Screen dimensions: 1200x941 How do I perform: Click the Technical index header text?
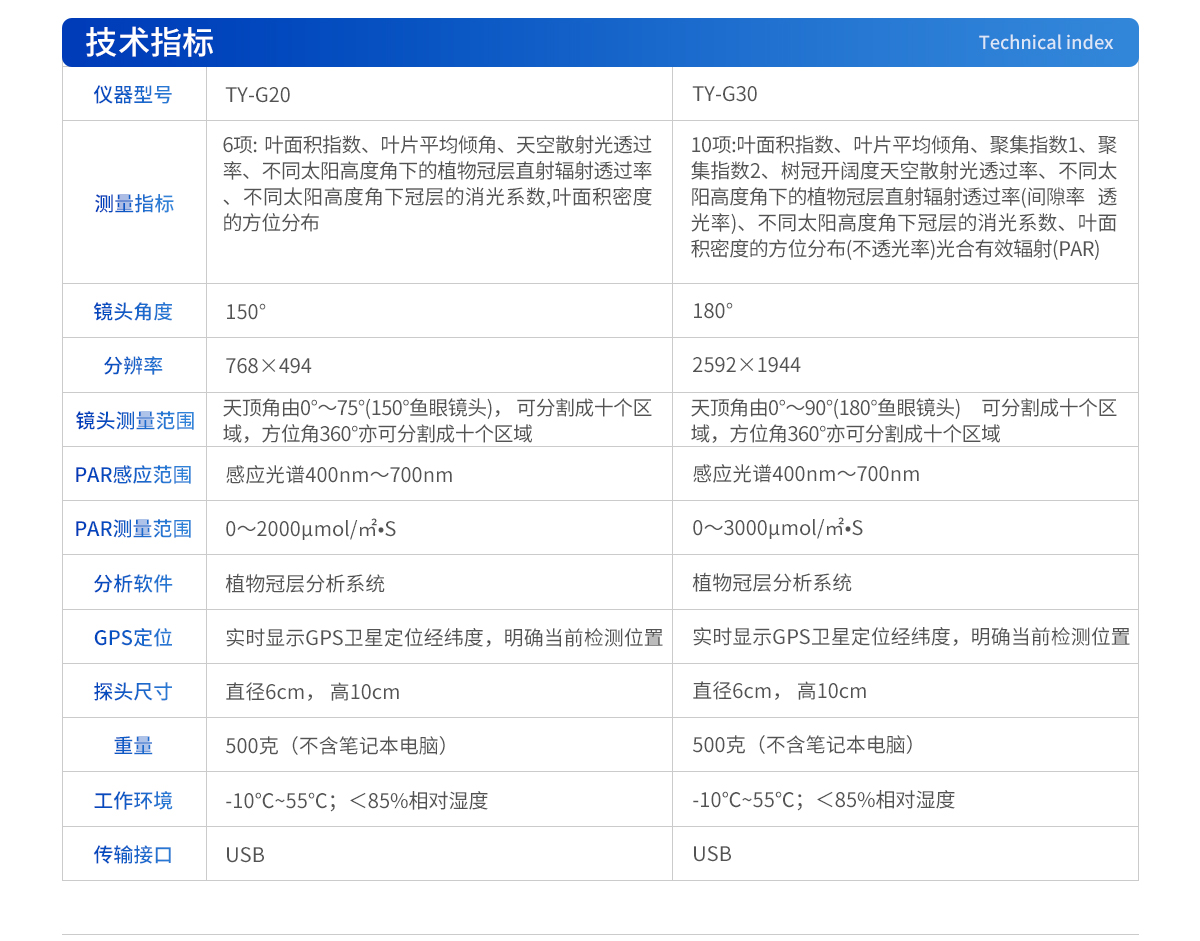click(x=1045, y=43)
